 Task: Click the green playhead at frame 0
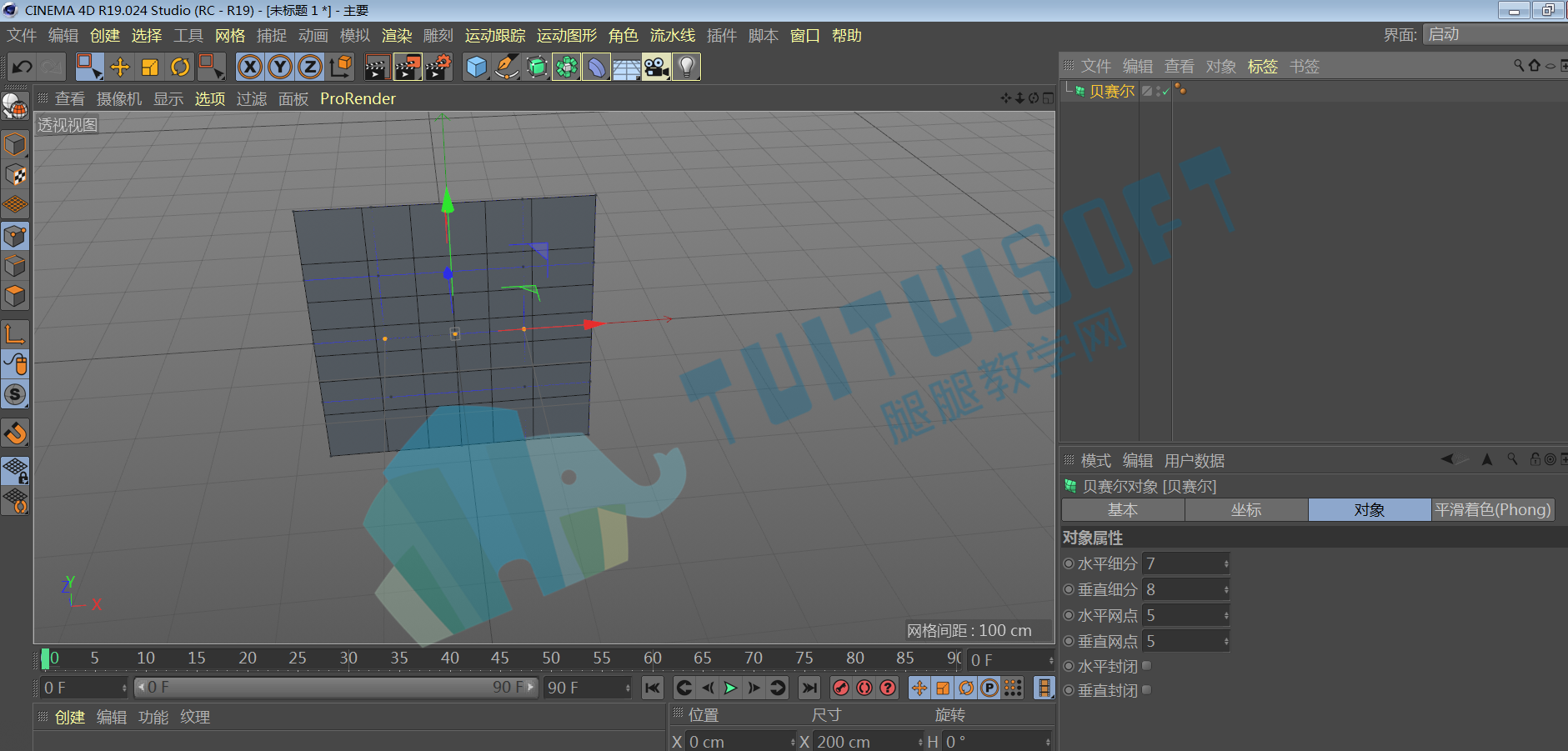pos(45,659)
